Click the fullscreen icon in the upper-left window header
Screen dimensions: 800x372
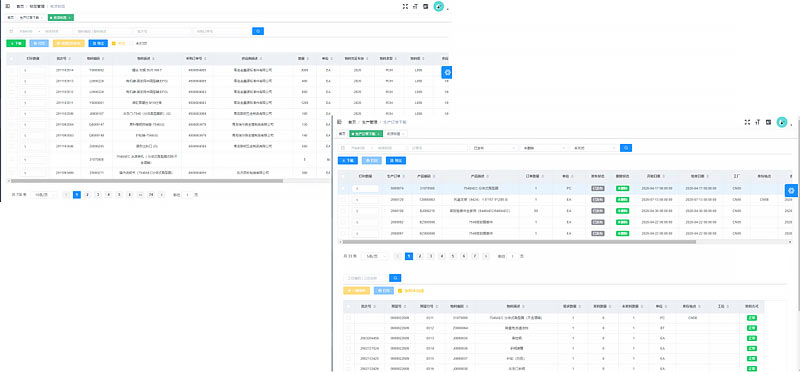point(405,7)
